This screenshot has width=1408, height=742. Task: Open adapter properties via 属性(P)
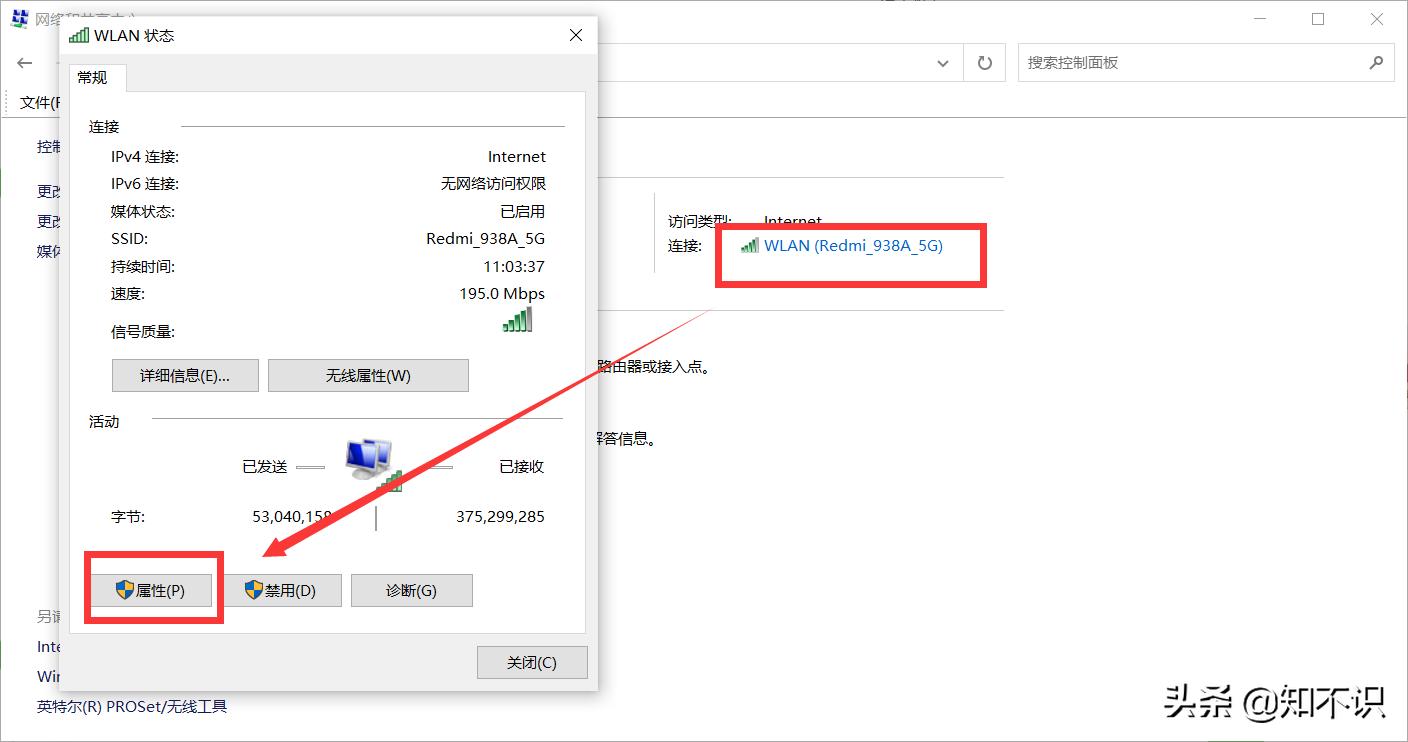point(152,590)
